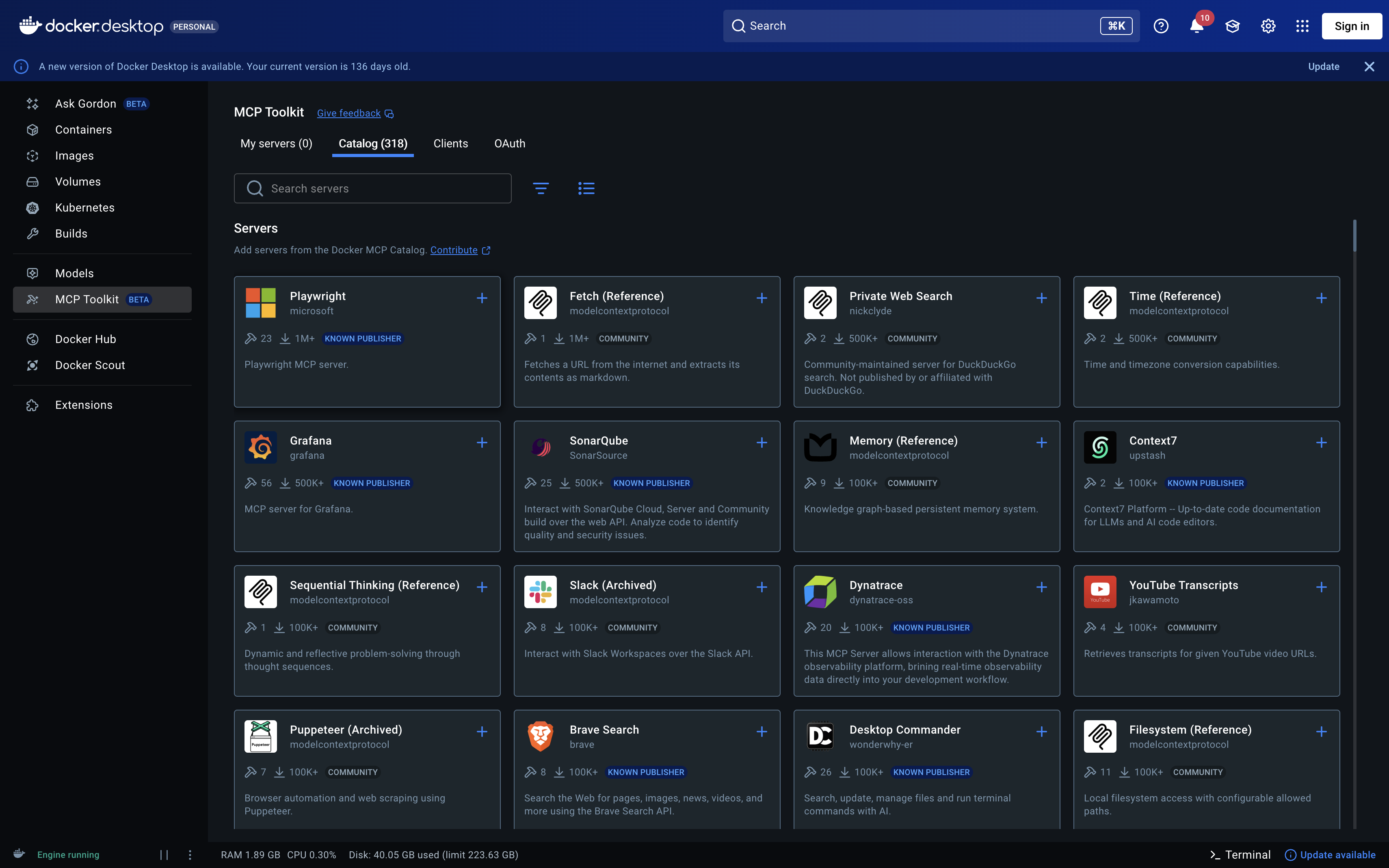1389x868 pixels.
Task: Go to Containers in the sidebar
Action: tap(102, 130)
